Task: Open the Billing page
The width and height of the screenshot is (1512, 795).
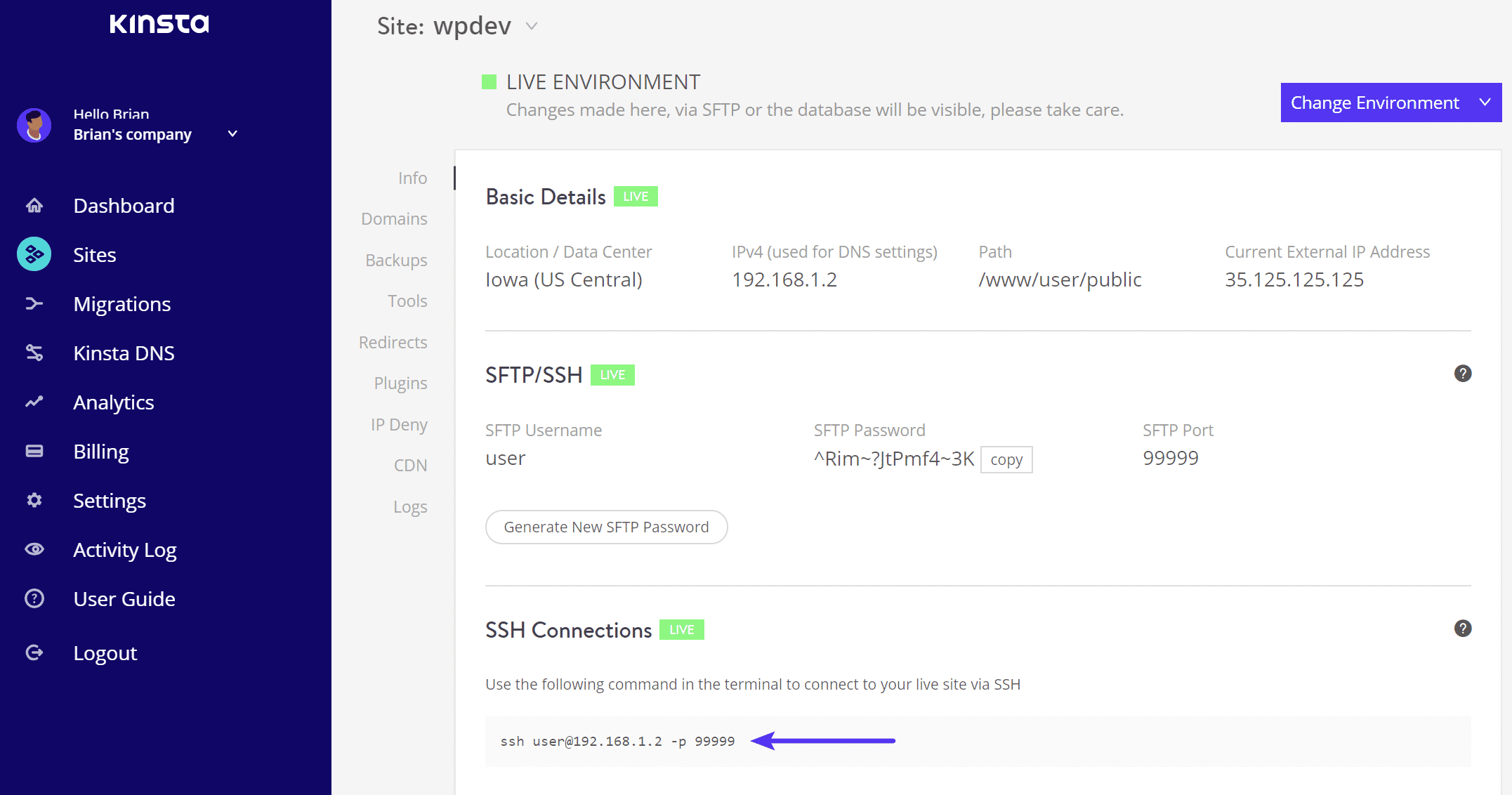Action: pyautogui.click(x=101, y=452)
